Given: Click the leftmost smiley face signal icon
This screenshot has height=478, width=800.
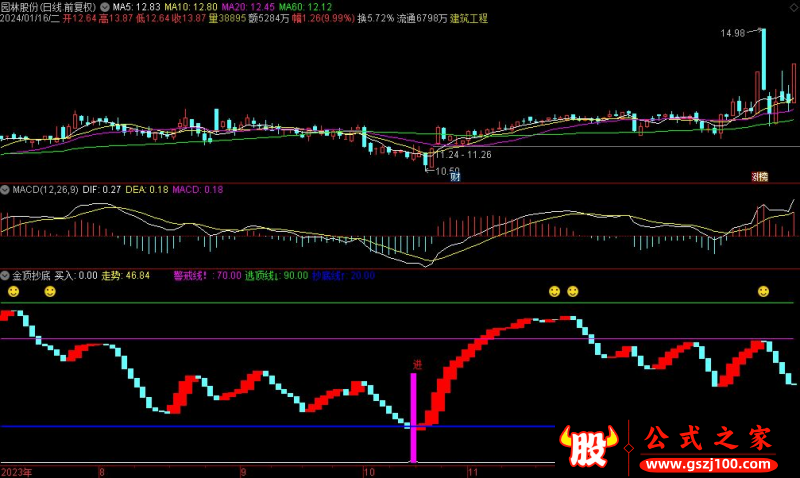Looking at the screenshot, I should click(x=13, y=291).
